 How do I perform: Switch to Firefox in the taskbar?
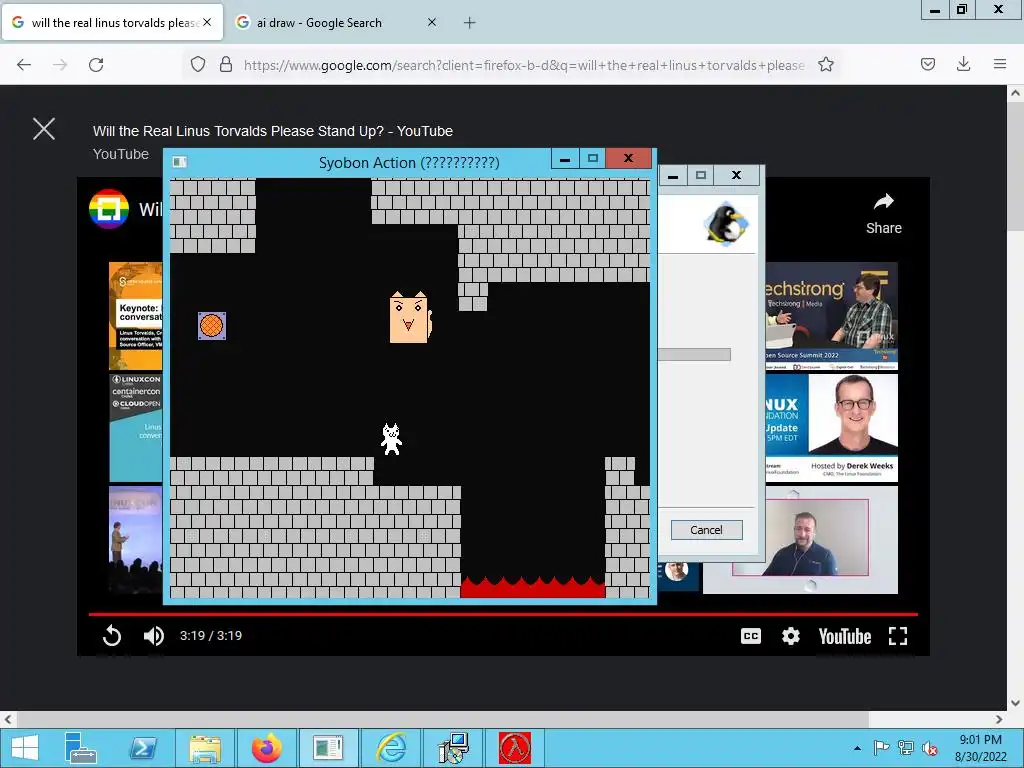coord(266,748)
